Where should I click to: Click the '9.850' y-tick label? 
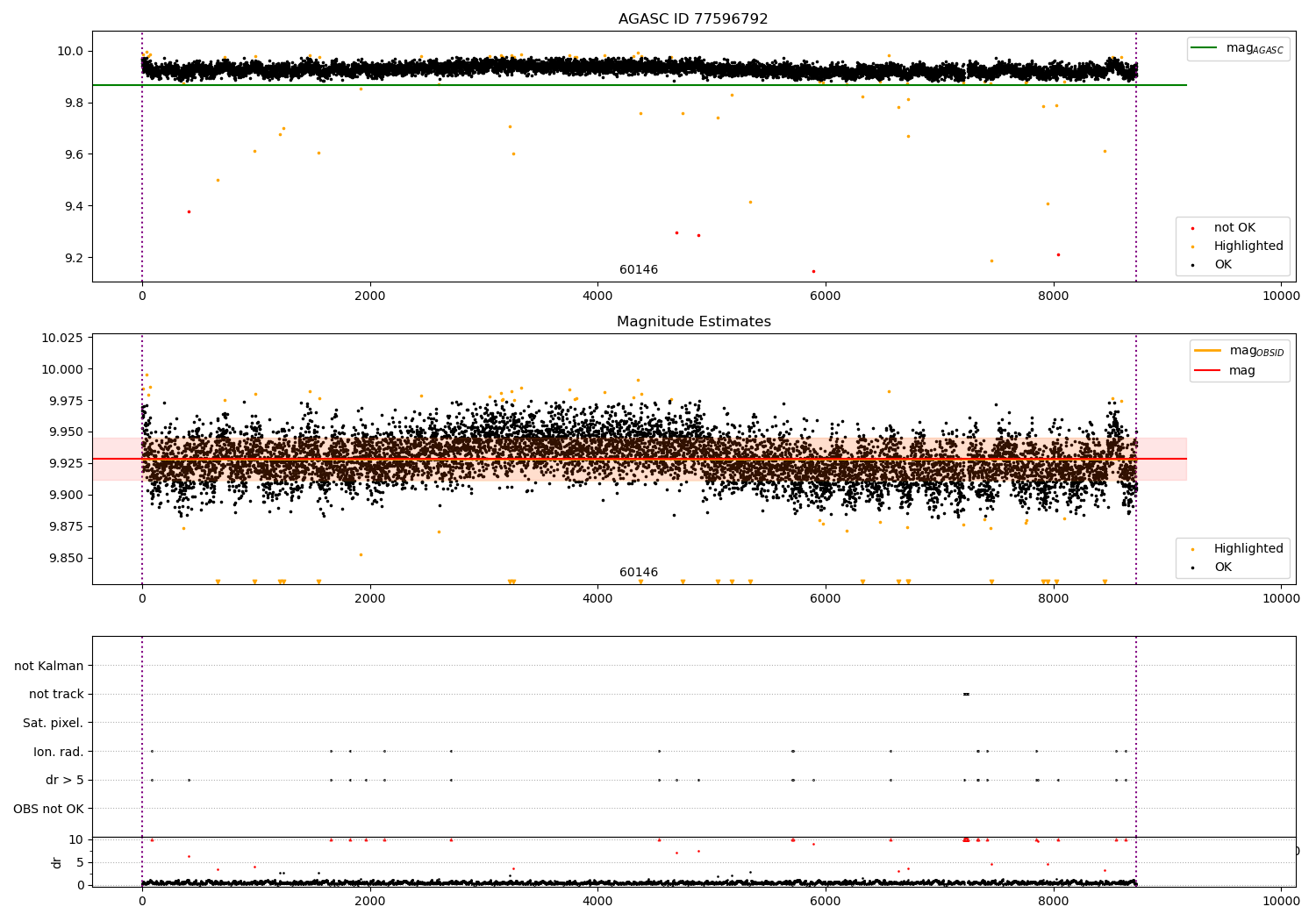click(66, 558)
